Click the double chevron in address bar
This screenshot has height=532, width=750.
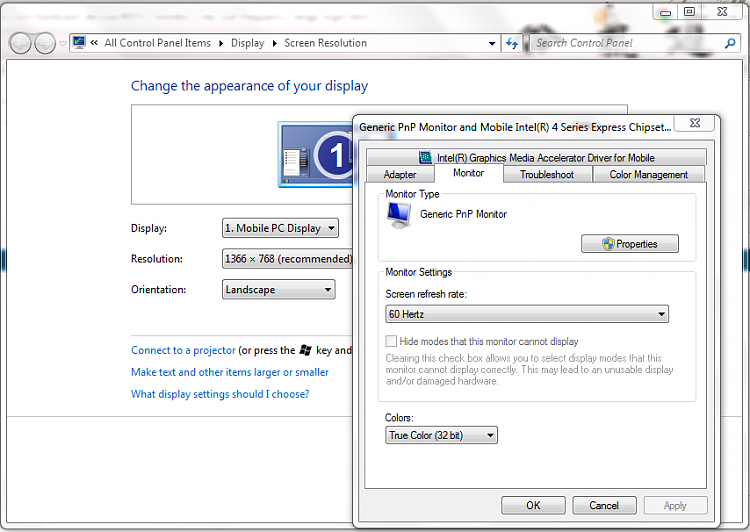tap(94, 43)
